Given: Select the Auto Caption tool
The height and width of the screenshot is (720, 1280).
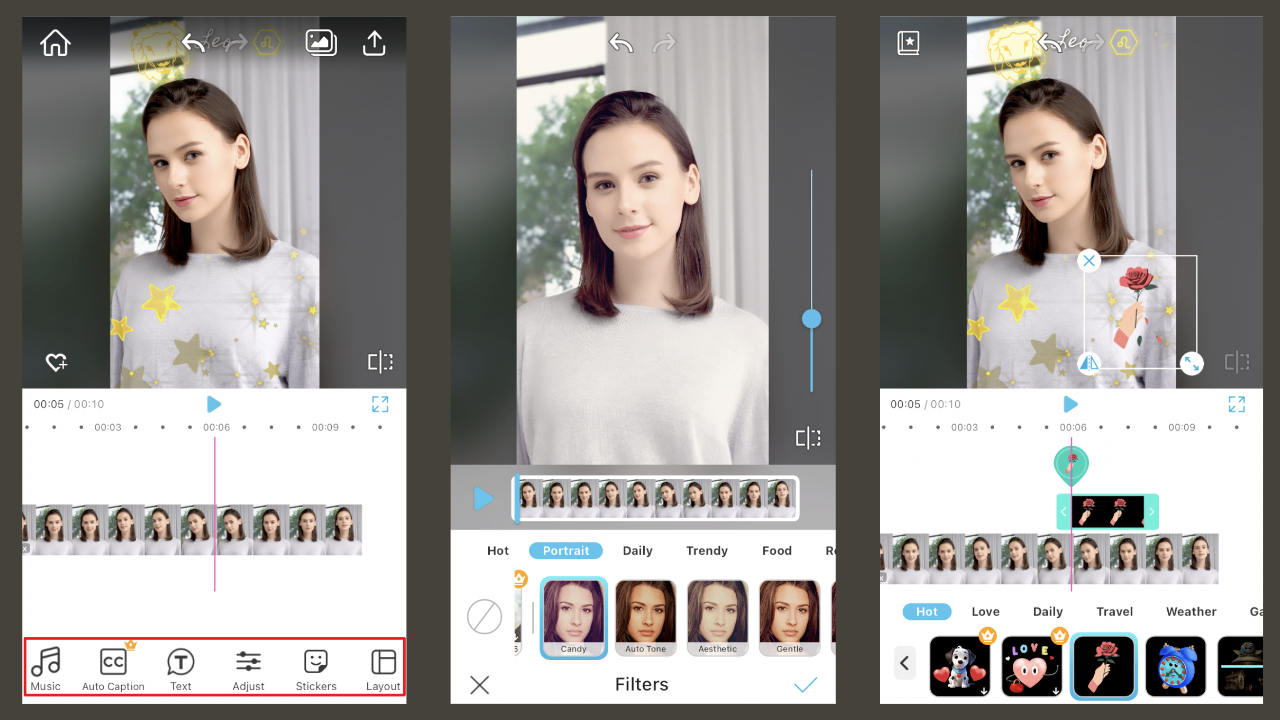Looking at the screenshot, I should 113,667.
